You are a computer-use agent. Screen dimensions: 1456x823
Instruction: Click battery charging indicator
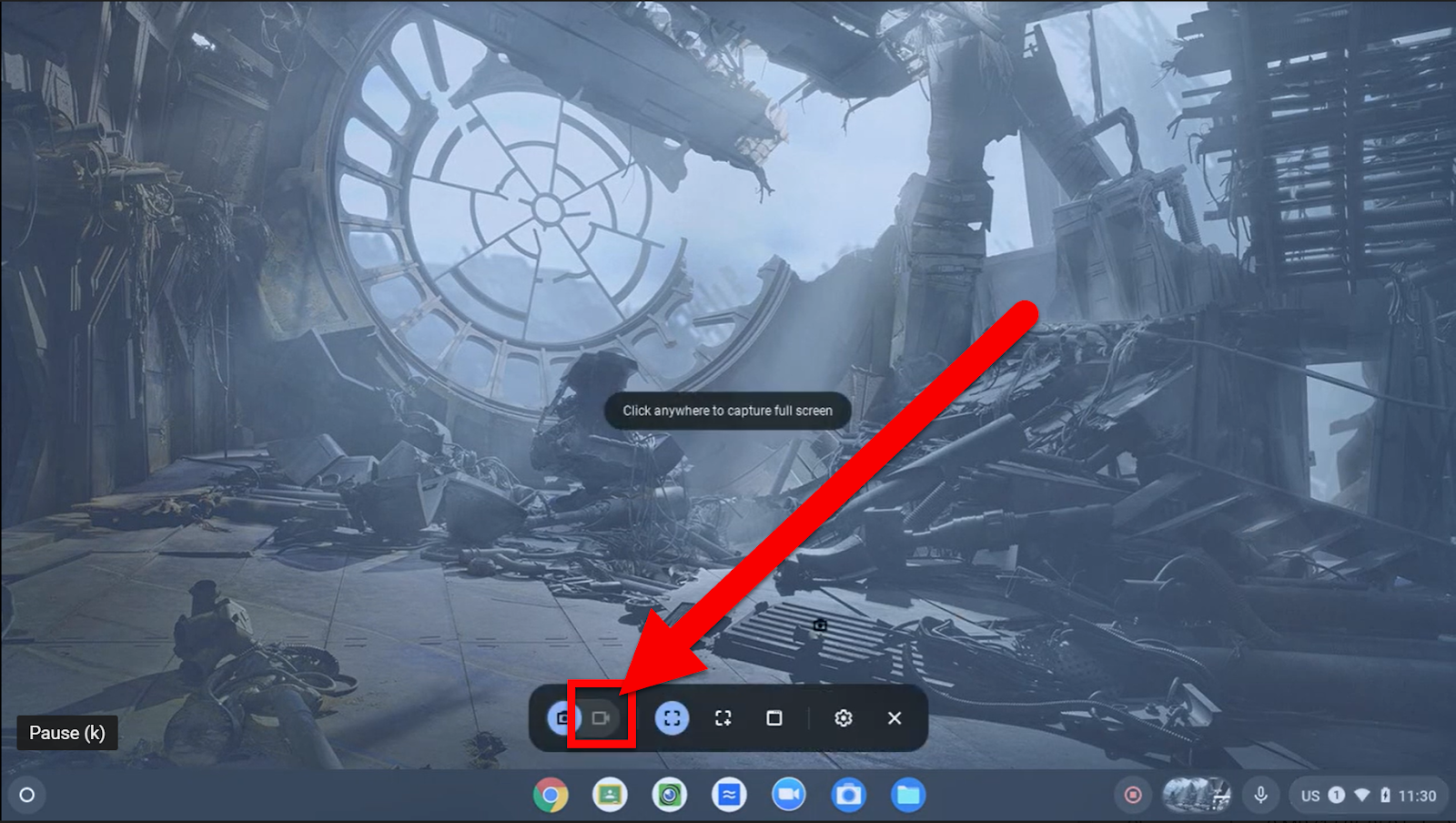click(x=1385, y=795)
